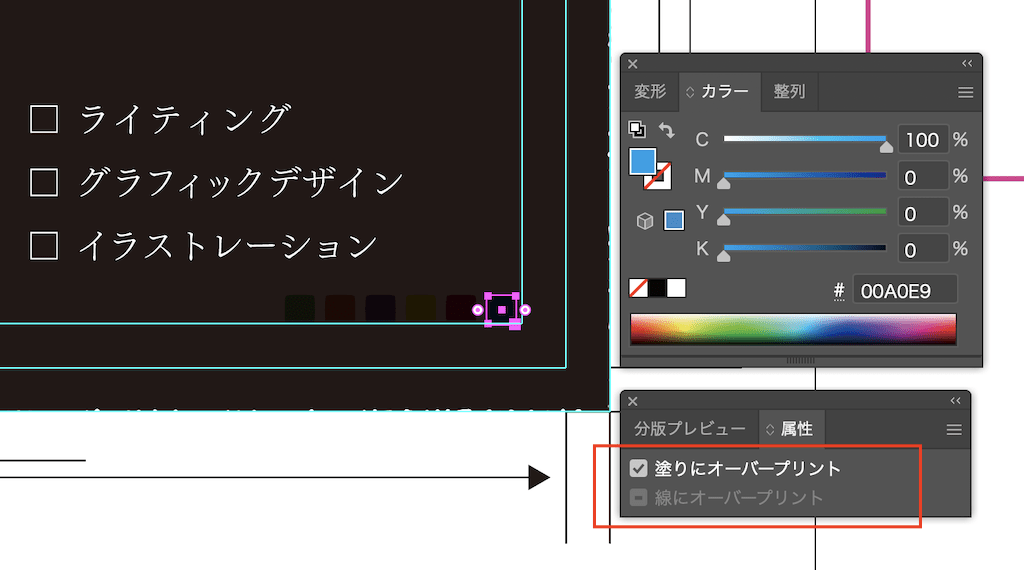This screenshot has width=1024, height=570.
Task: Select the blue fill swatch in the Color panel
Action: [643, 161]
